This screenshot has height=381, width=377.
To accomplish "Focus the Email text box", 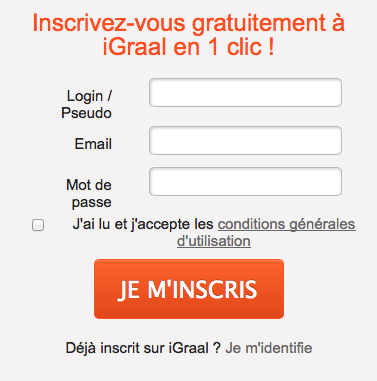I will [245, 141].
